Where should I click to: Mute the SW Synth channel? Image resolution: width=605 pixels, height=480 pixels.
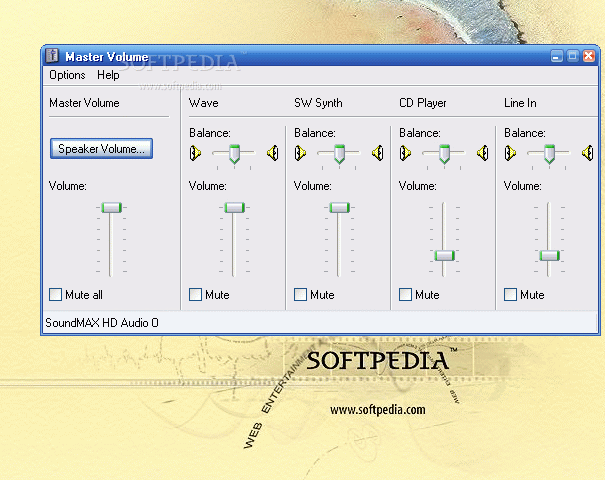click(300, 294)
